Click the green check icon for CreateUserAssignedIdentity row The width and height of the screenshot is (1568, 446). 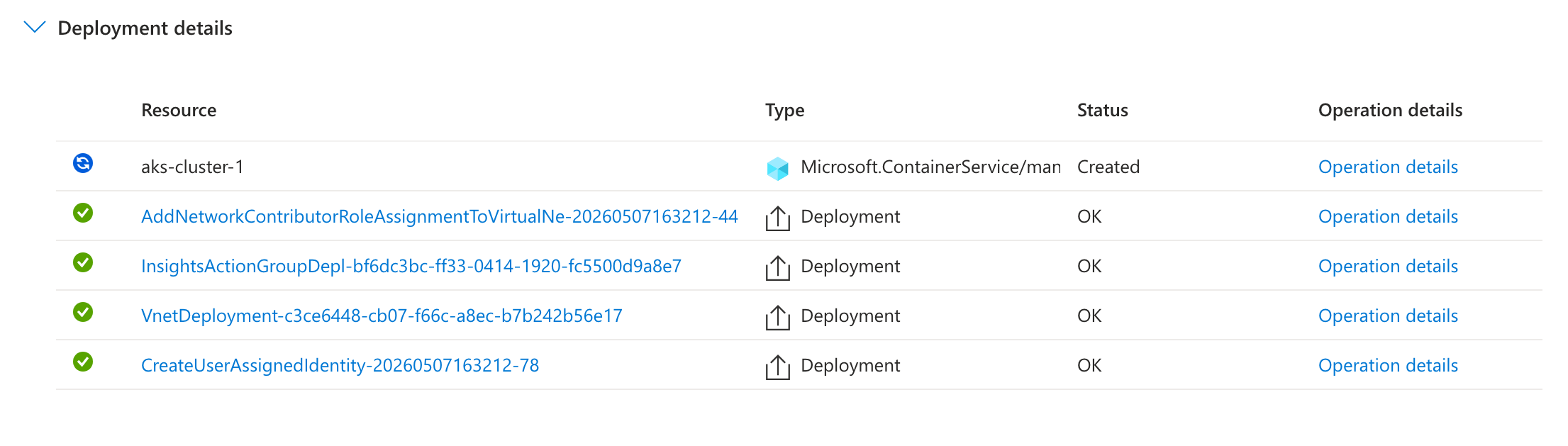(83, 362)
